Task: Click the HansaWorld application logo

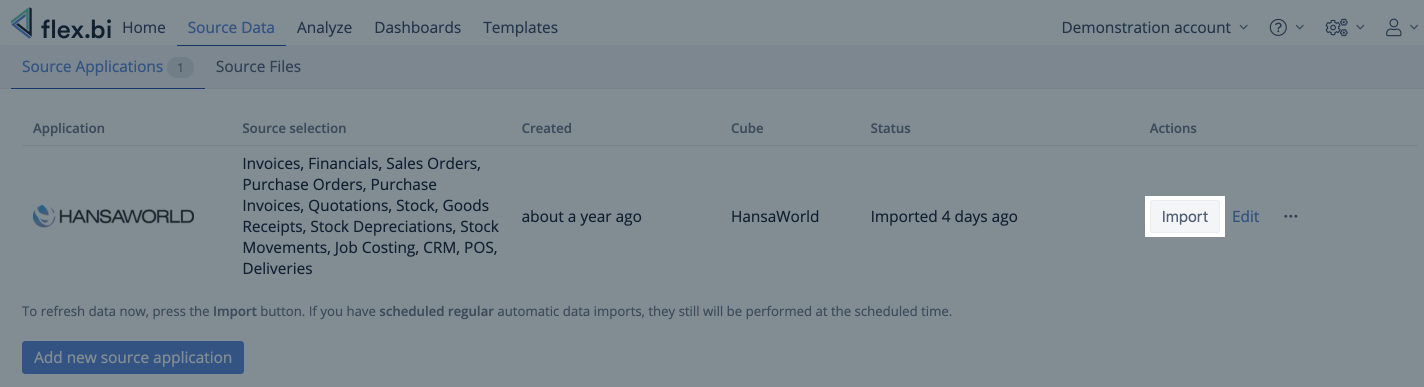Action: coord(114,216)
